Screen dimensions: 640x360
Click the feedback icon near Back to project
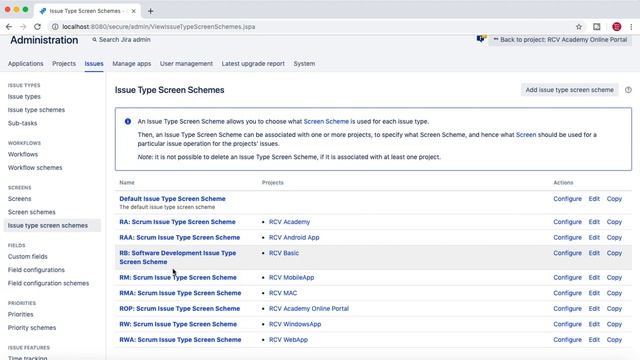(481, 39)
